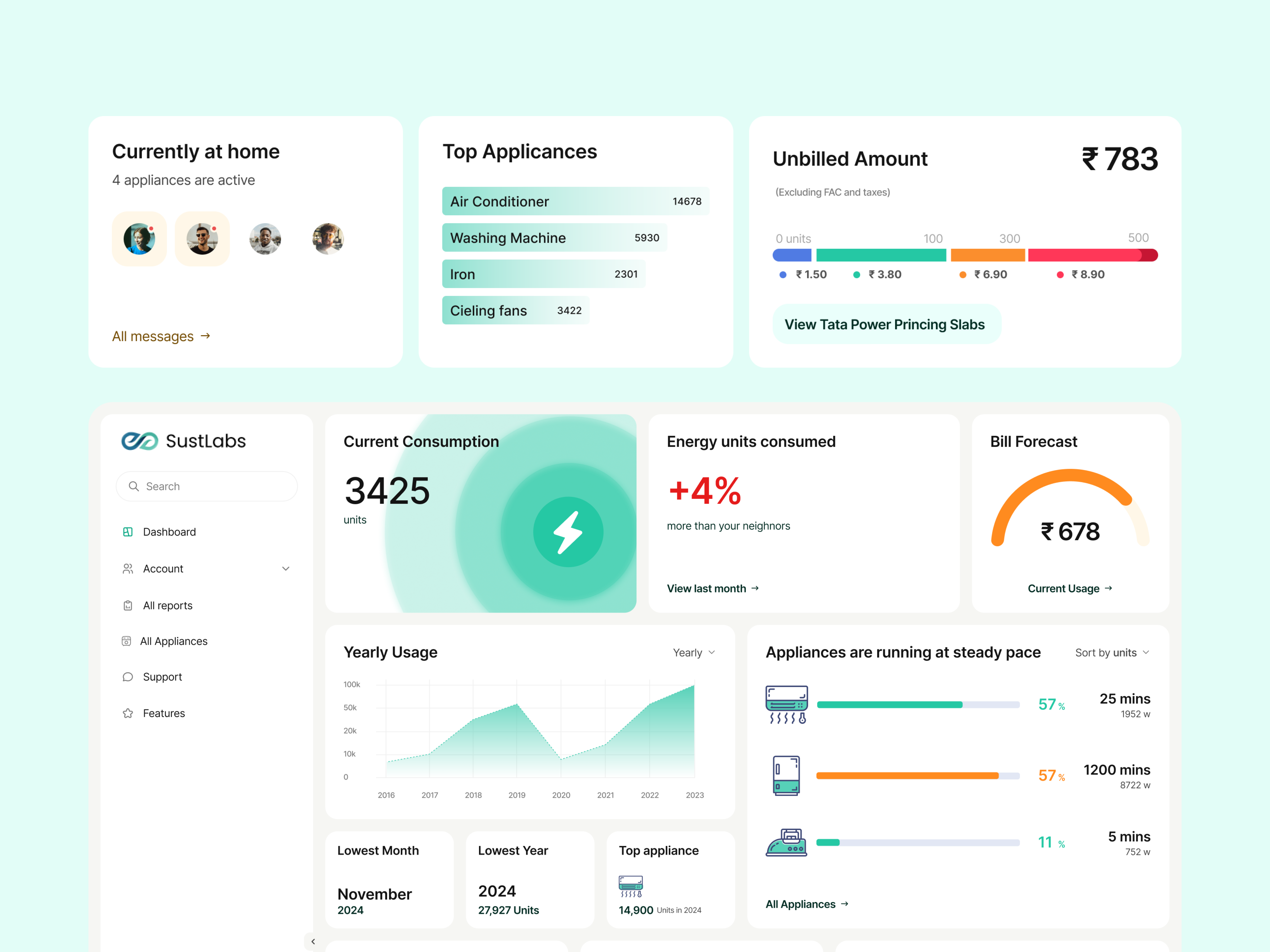1270x952 pixels.
Task: Click the 3425 units consumption value
Action: click(387, 491)
